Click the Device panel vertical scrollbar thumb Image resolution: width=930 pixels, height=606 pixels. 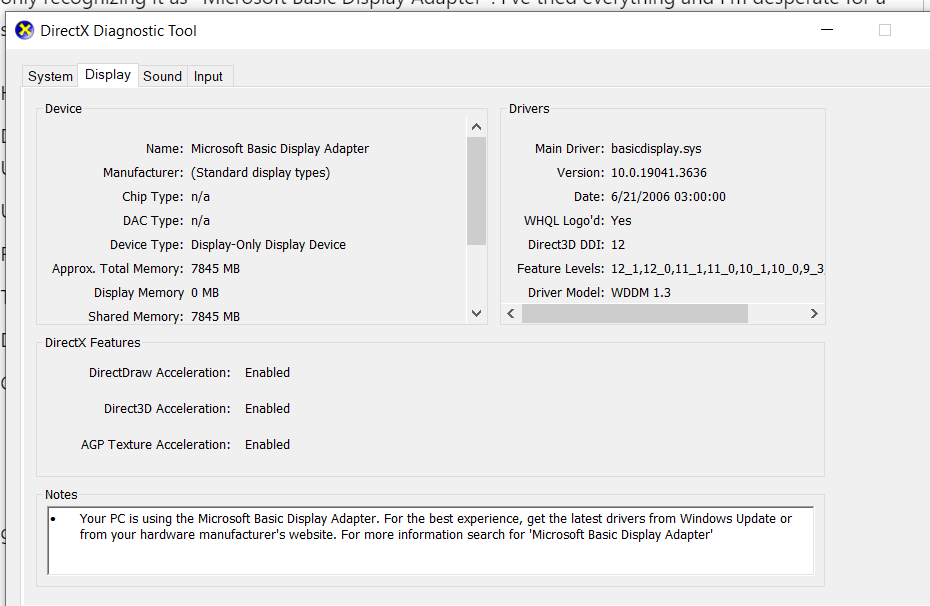476,191
